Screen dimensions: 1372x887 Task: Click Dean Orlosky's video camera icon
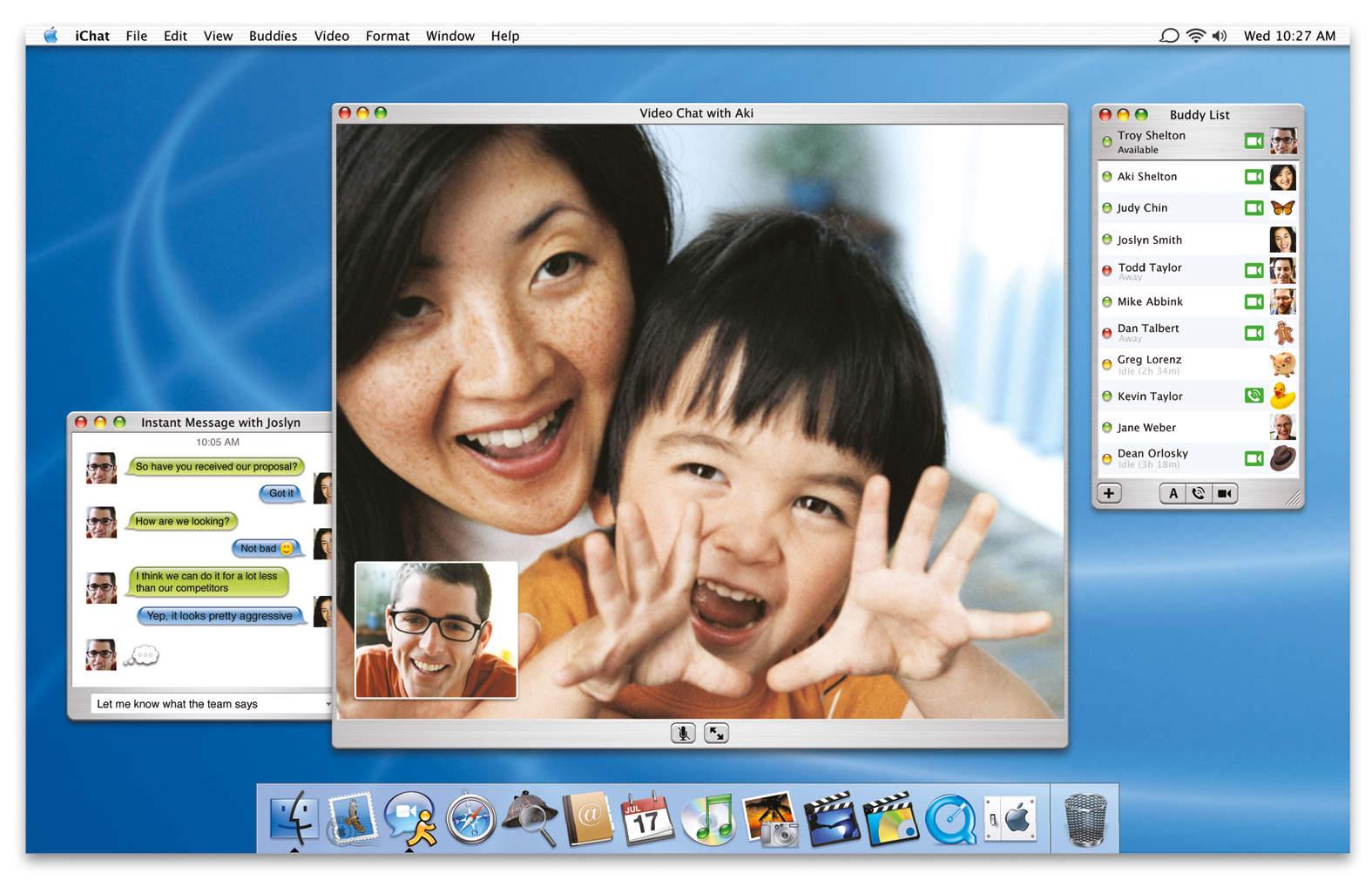pos(1254,458)
